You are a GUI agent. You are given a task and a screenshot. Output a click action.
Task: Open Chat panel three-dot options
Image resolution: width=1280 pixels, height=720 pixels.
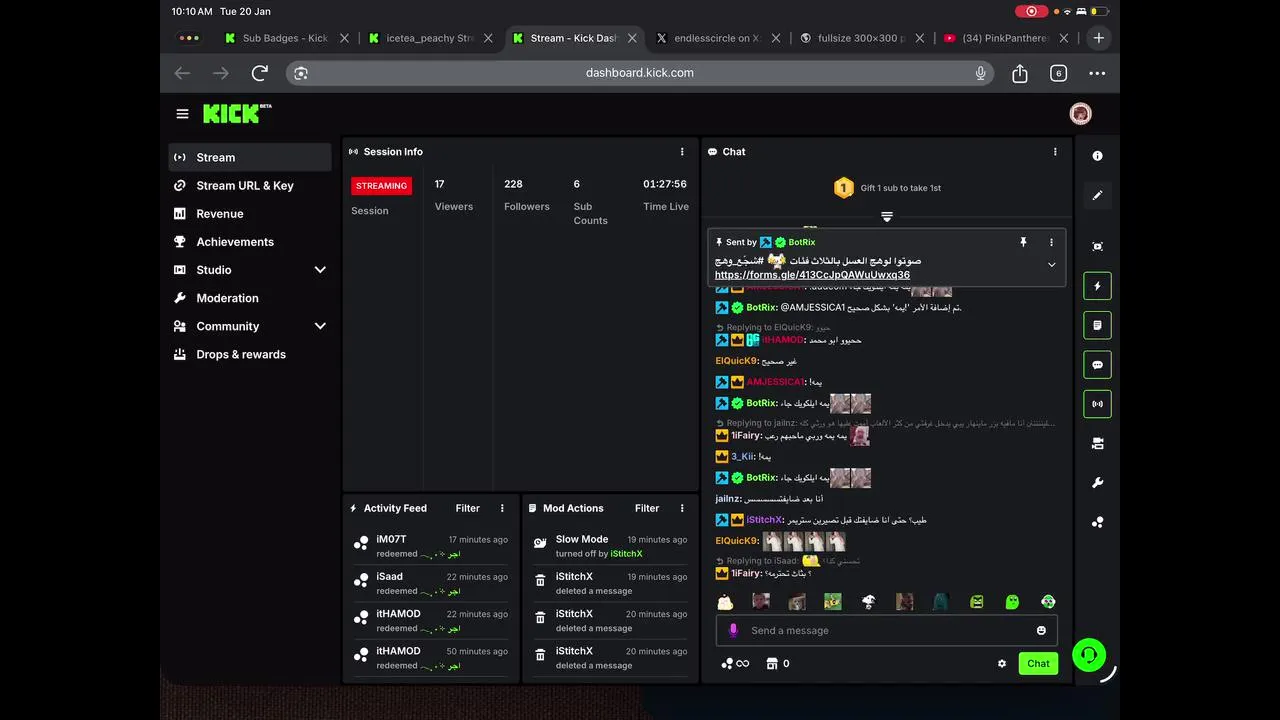(1054, 152)
